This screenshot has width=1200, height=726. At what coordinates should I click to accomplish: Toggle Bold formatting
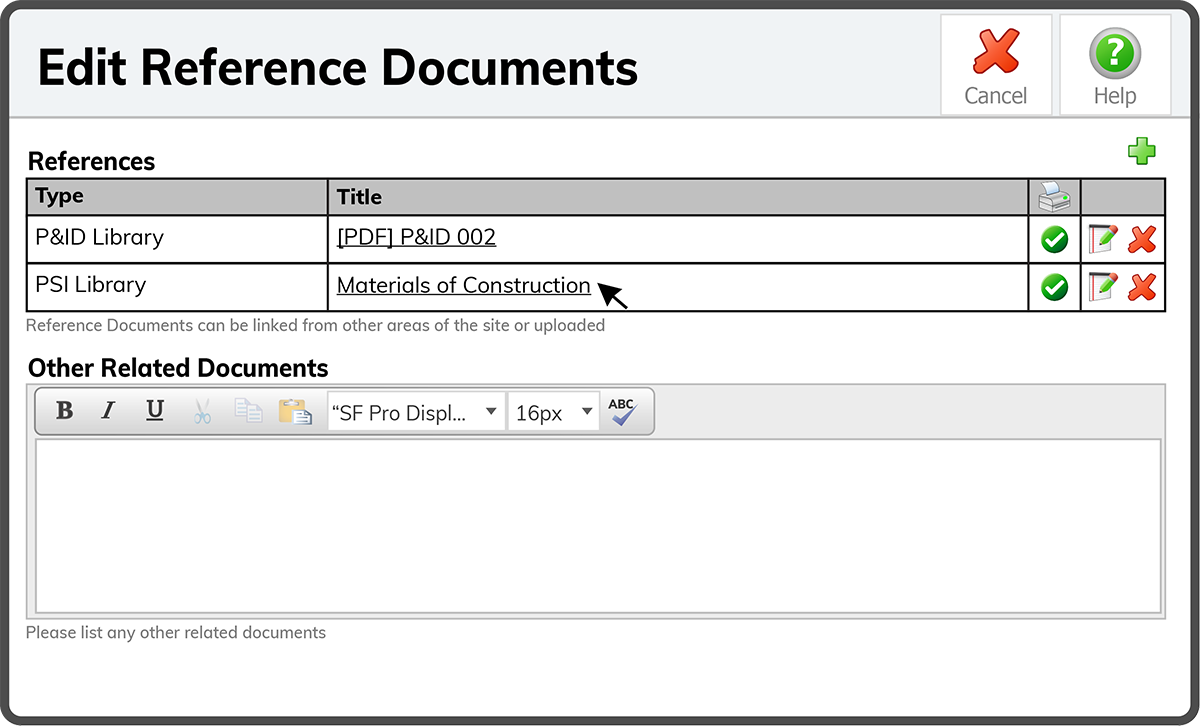coord(65,412)
